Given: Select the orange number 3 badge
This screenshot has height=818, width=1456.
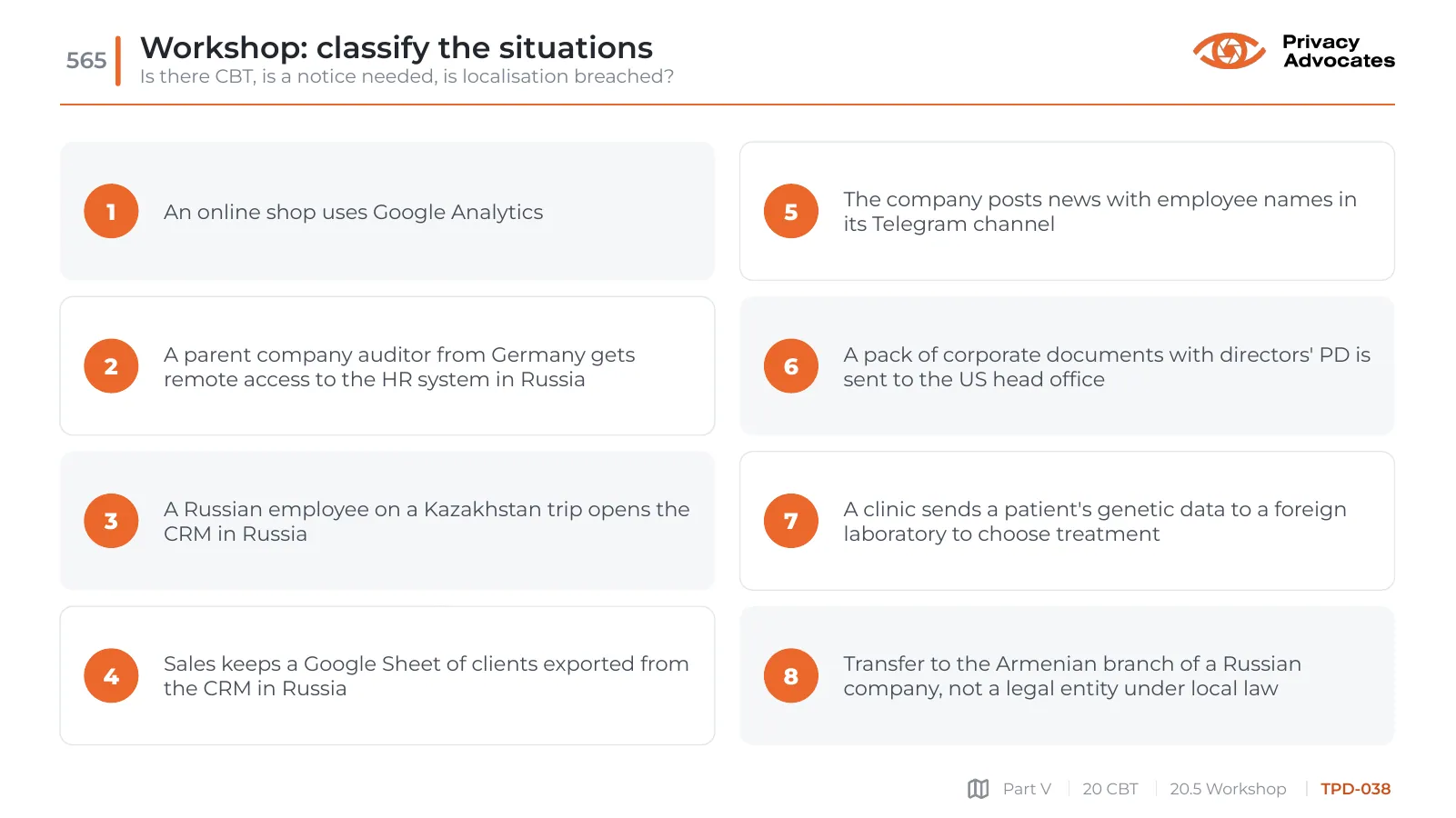Looking at the screenshot, I should click(111, 521).
